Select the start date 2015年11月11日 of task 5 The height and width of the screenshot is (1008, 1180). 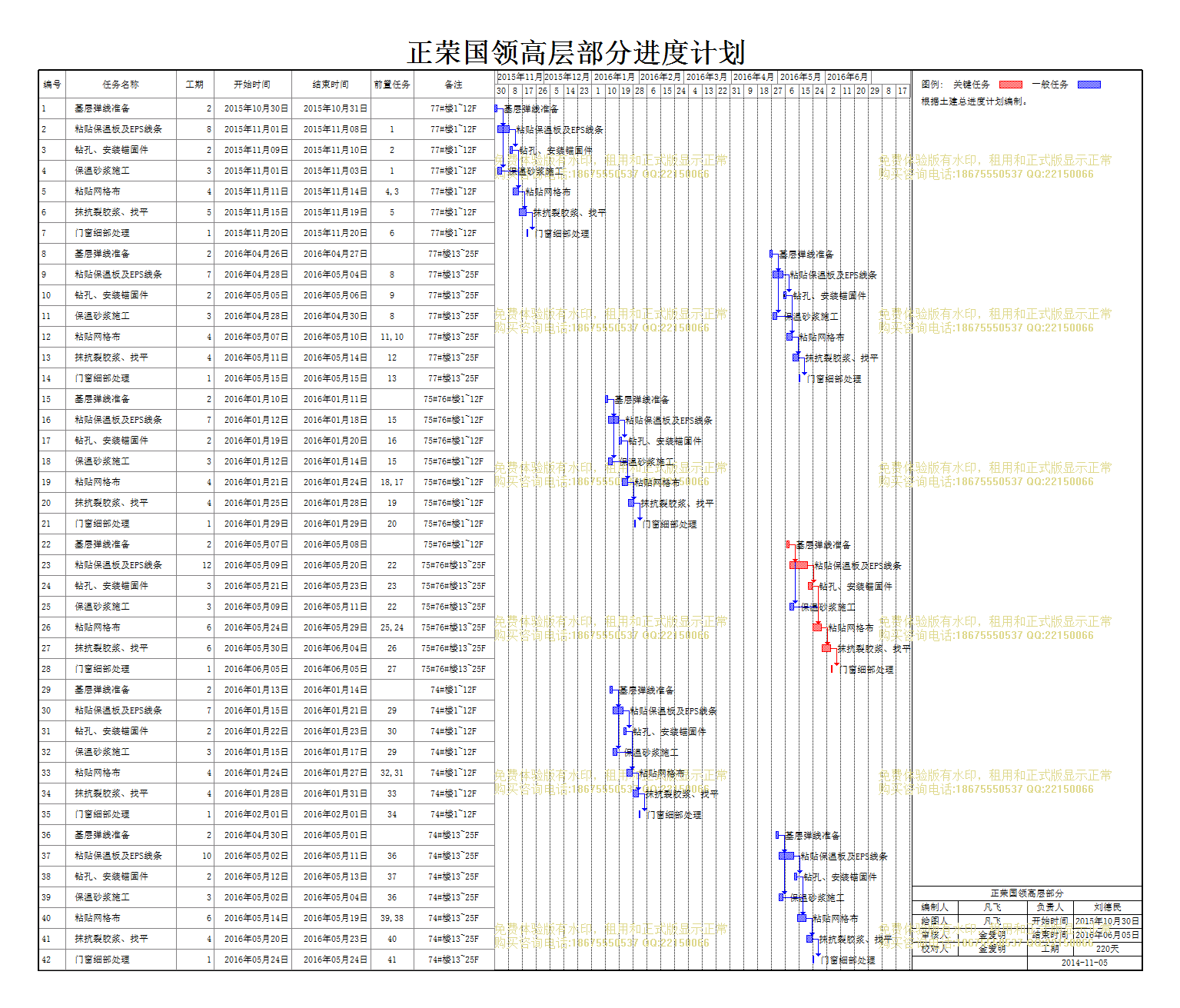257,191
